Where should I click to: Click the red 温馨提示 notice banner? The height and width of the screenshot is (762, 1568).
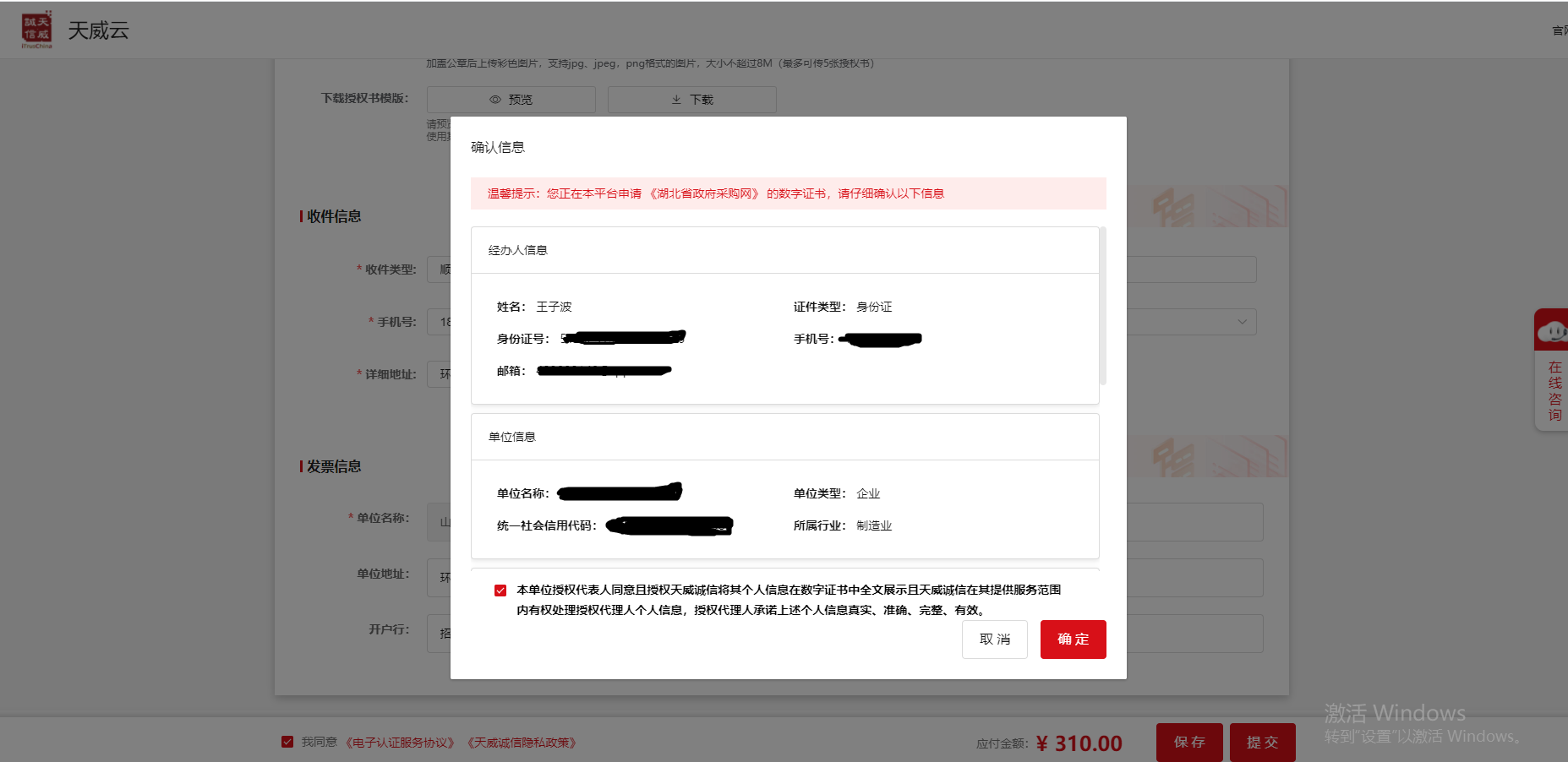pyautogui.click(x=788, y=193)
